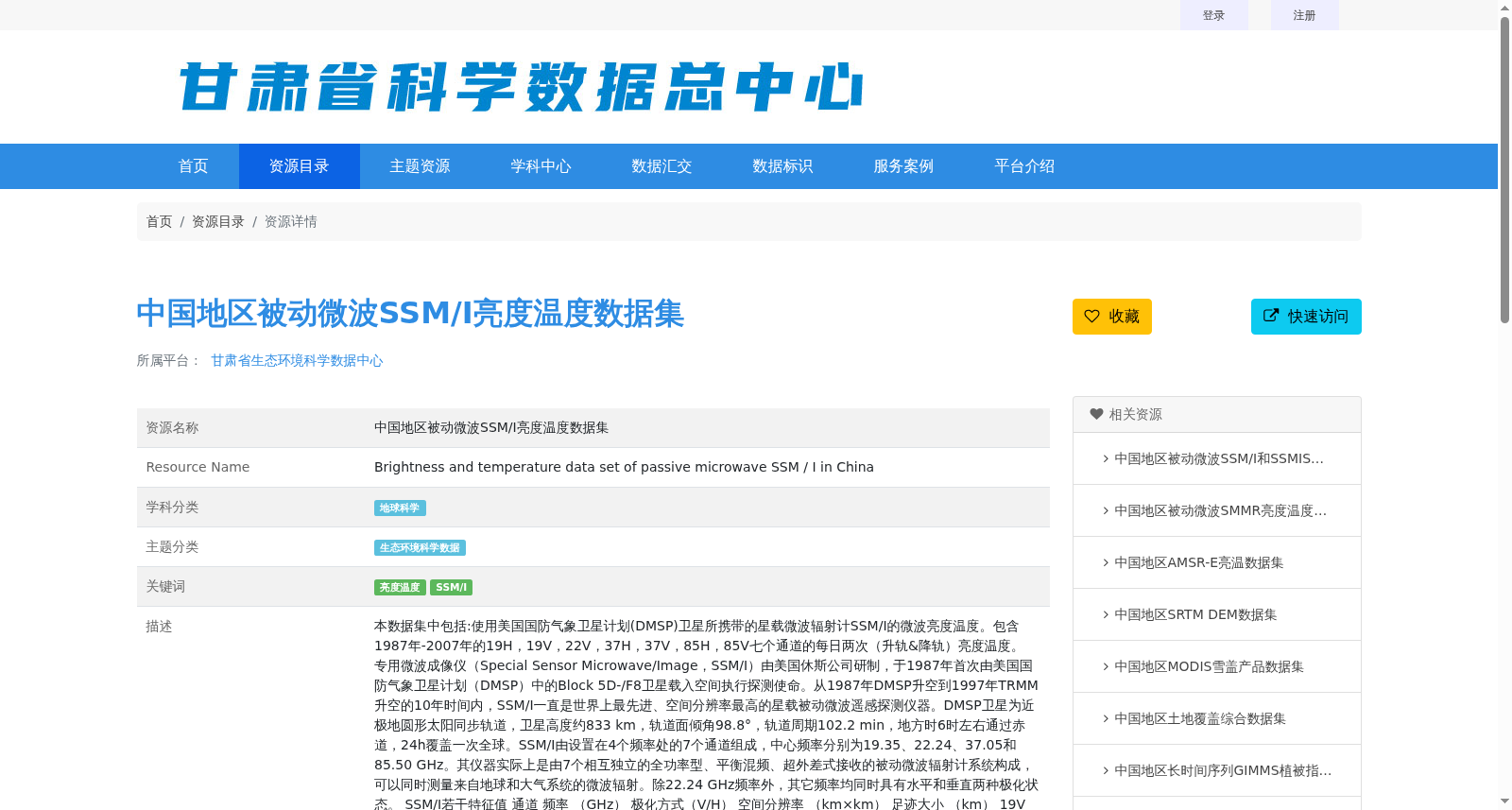
Task: Open 数据汇交 menu item
Action: (662, 166)
